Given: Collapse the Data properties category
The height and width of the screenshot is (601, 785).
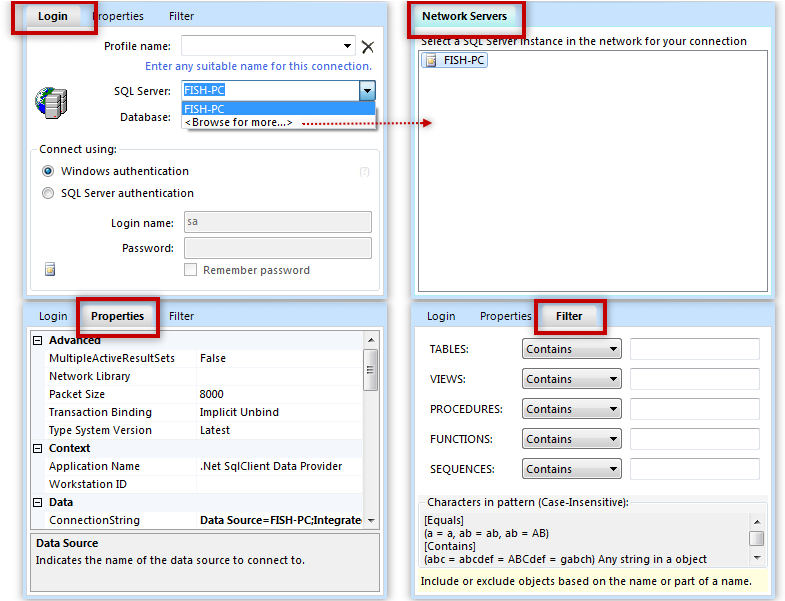Looking at the screenshot, I should [x=38, y=503].
